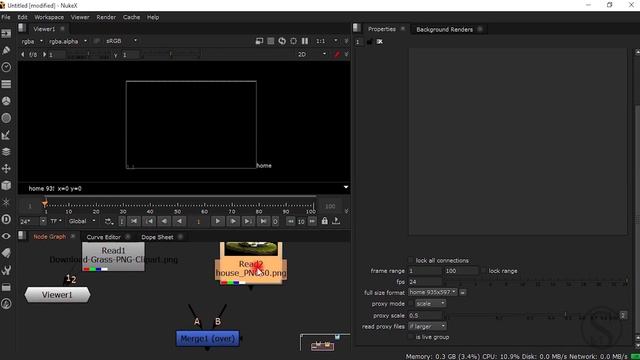Open the Draw nodes brush icon
640x360 pixels.
coord(6,50)
